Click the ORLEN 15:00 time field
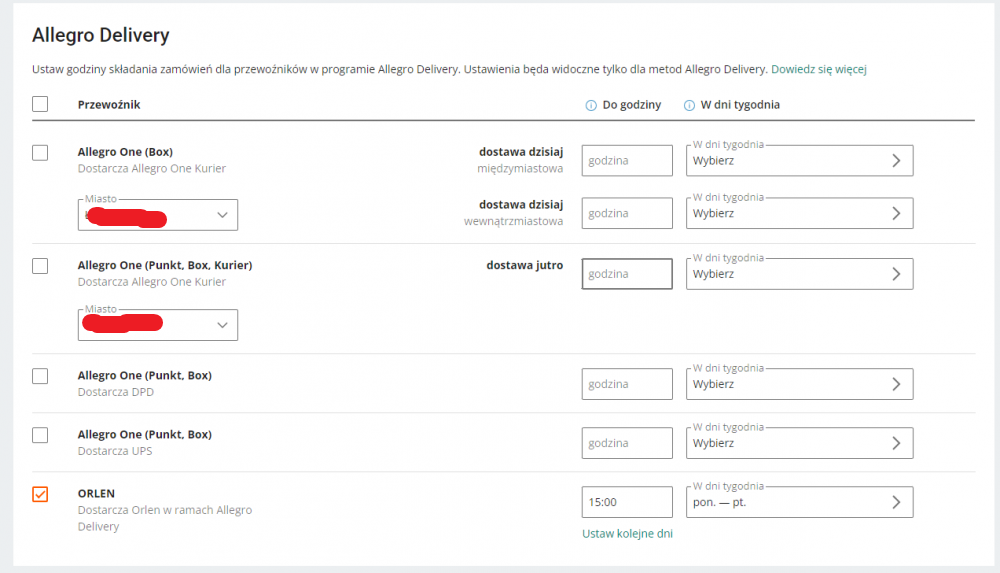 627,502
